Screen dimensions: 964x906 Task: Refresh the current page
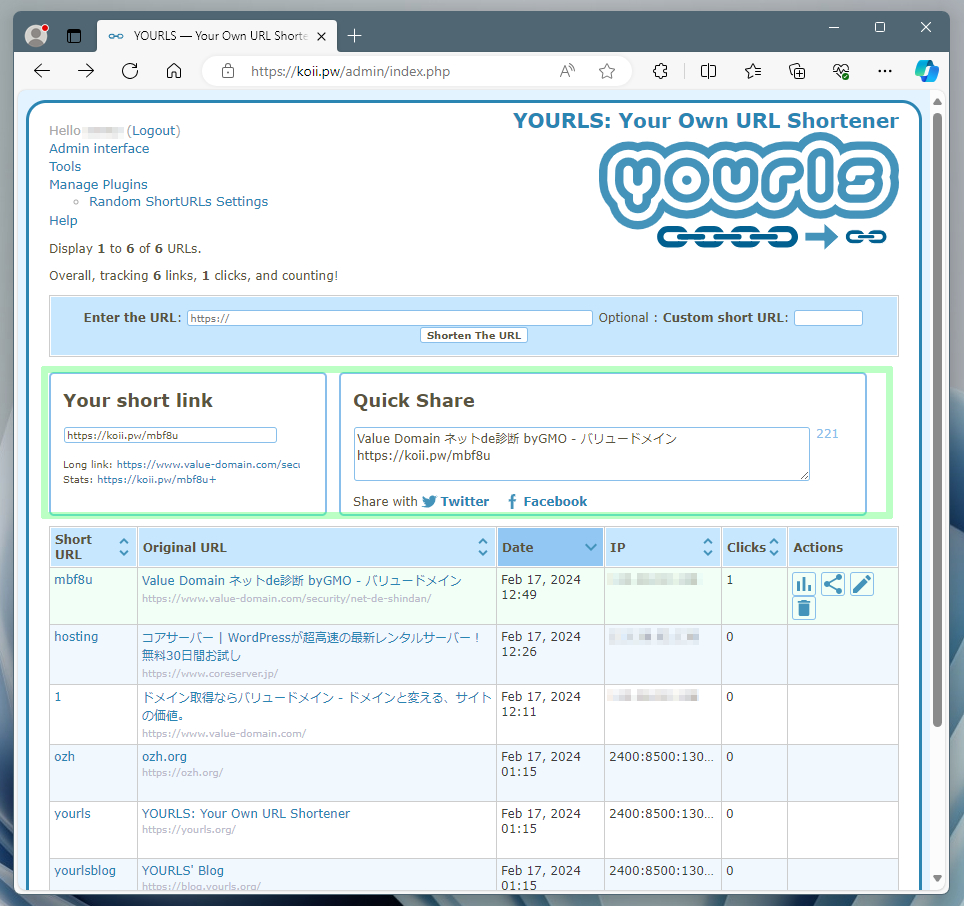point(130,71)
